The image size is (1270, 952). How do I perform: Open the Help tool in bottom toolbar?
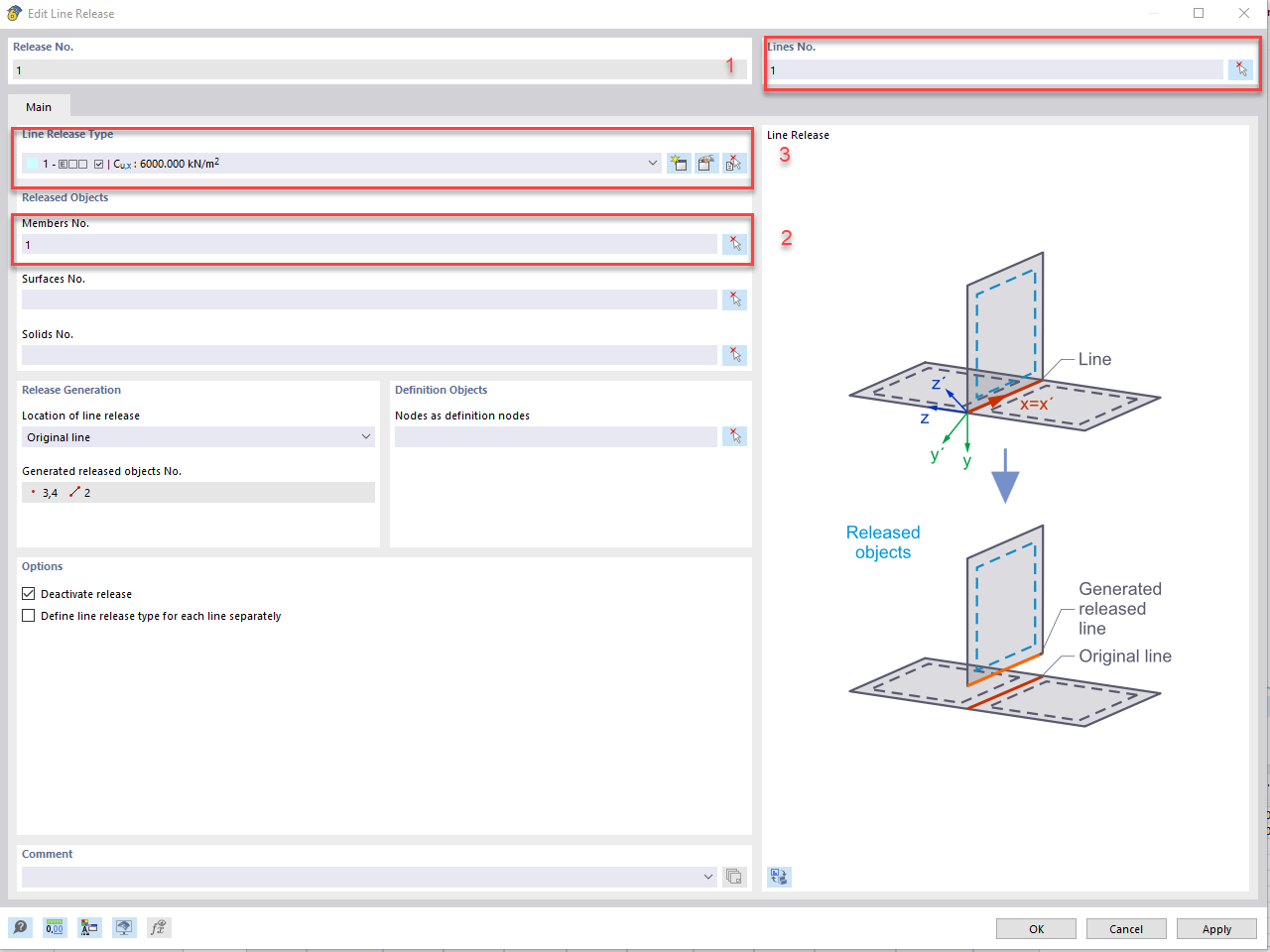pos(21,927)
